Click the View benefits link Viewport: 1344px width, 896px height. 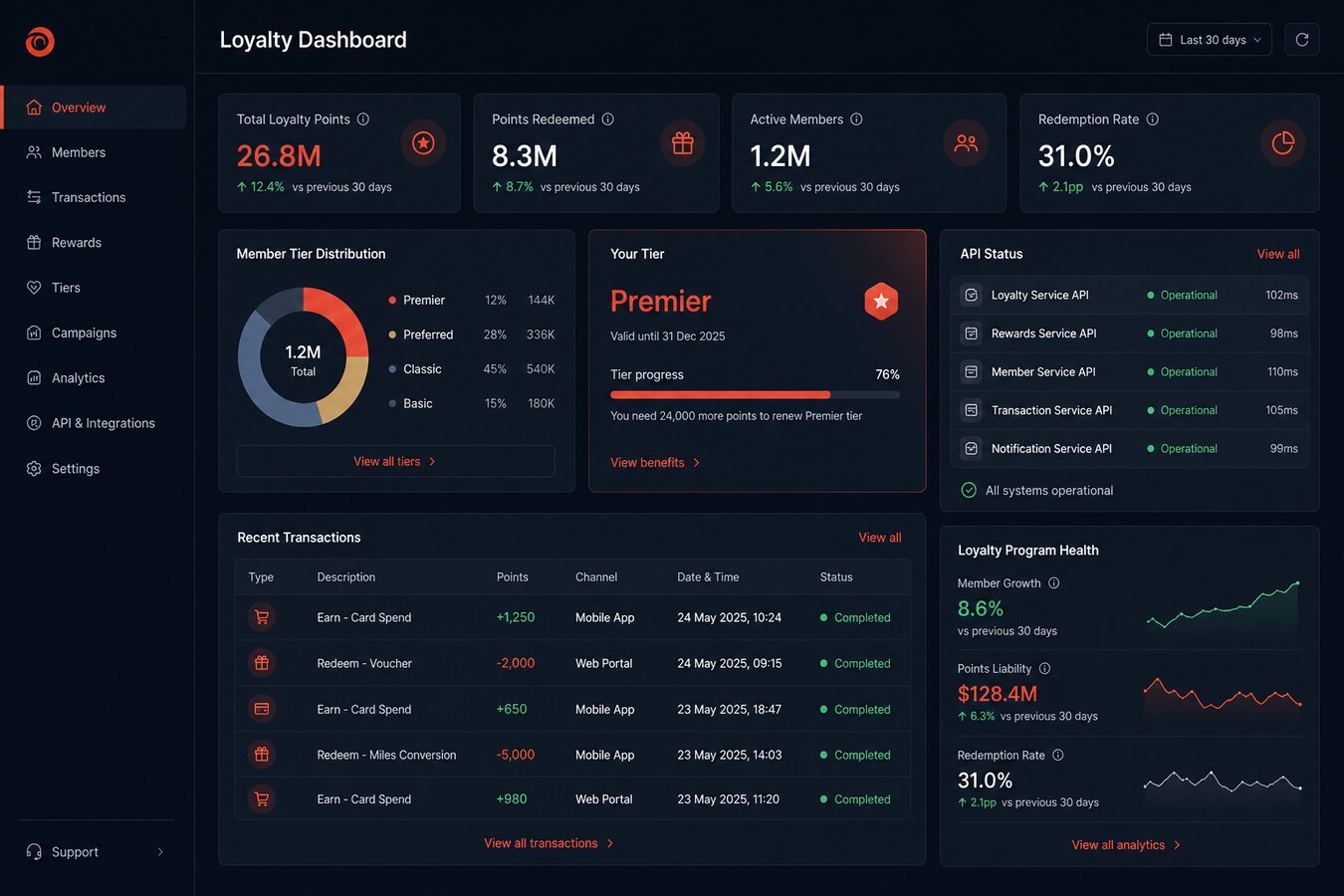coord(655,463)
